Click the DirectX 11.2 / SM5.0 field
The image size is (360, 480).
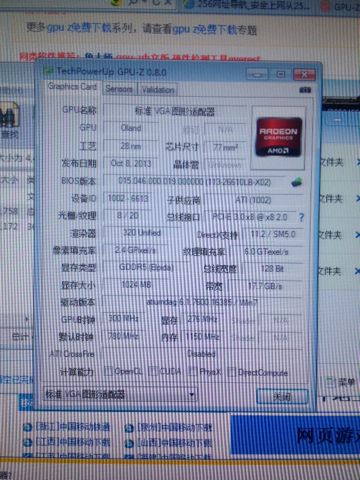273,234
